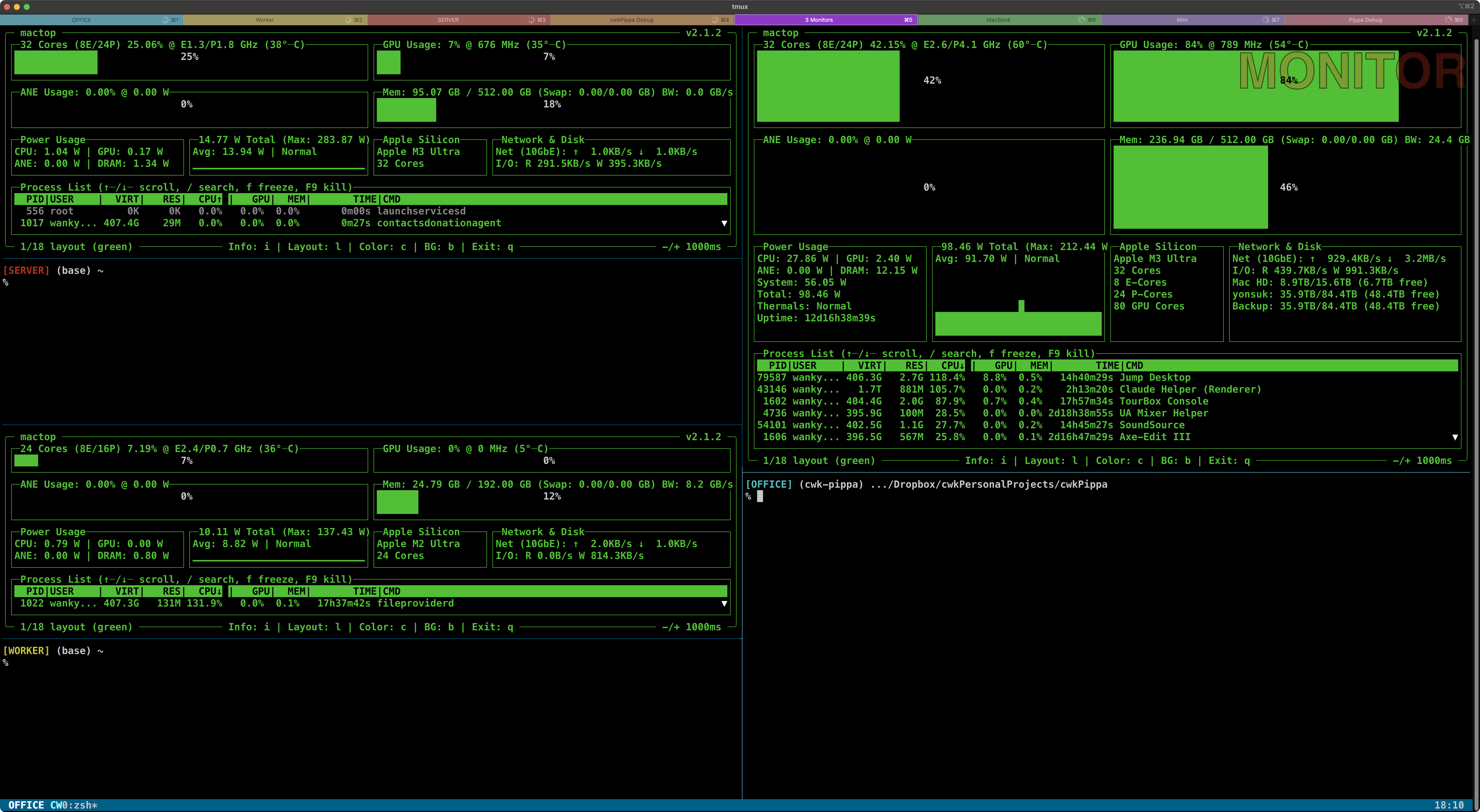Switch to the MacBook tab
The height and width of the screenshot is (812, 1480).
point(998,20)
